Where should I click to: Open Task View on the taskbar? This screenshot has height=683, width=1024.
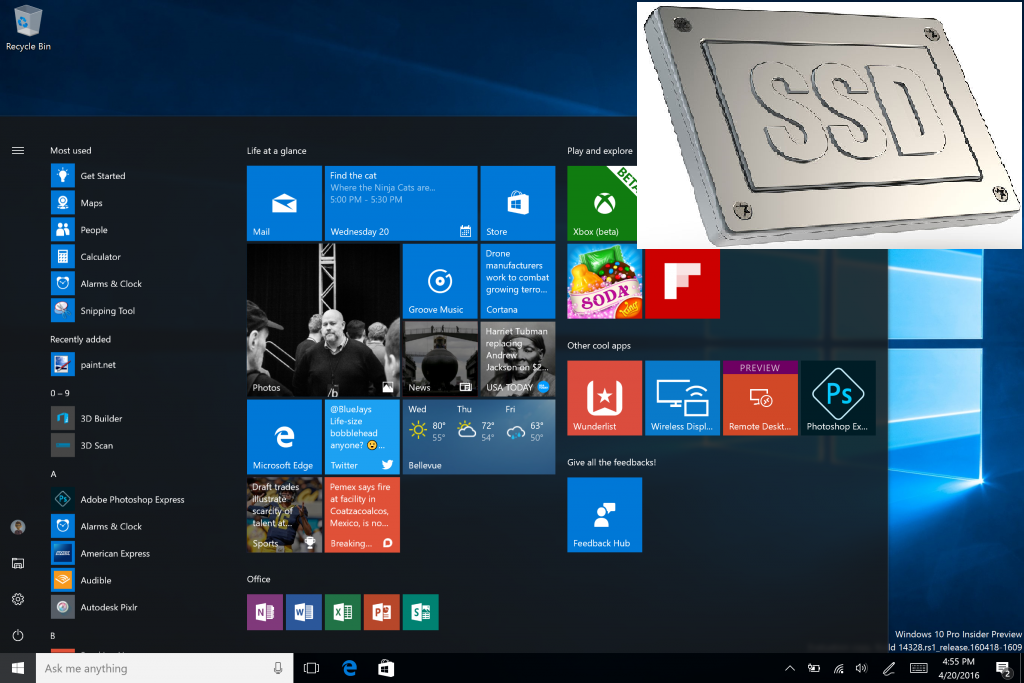(x=312, y=668)
